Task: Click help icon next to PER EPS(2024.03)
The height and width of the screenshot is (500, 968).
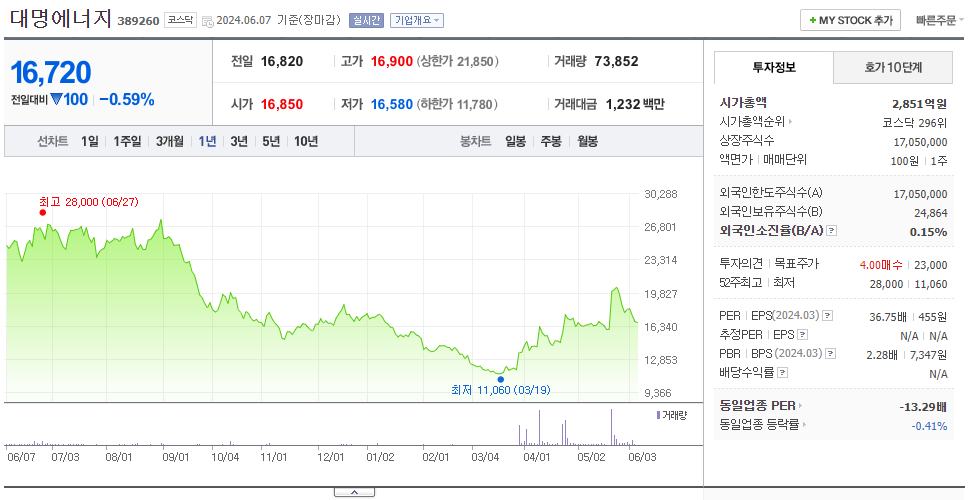Action: tap(828, 316)
